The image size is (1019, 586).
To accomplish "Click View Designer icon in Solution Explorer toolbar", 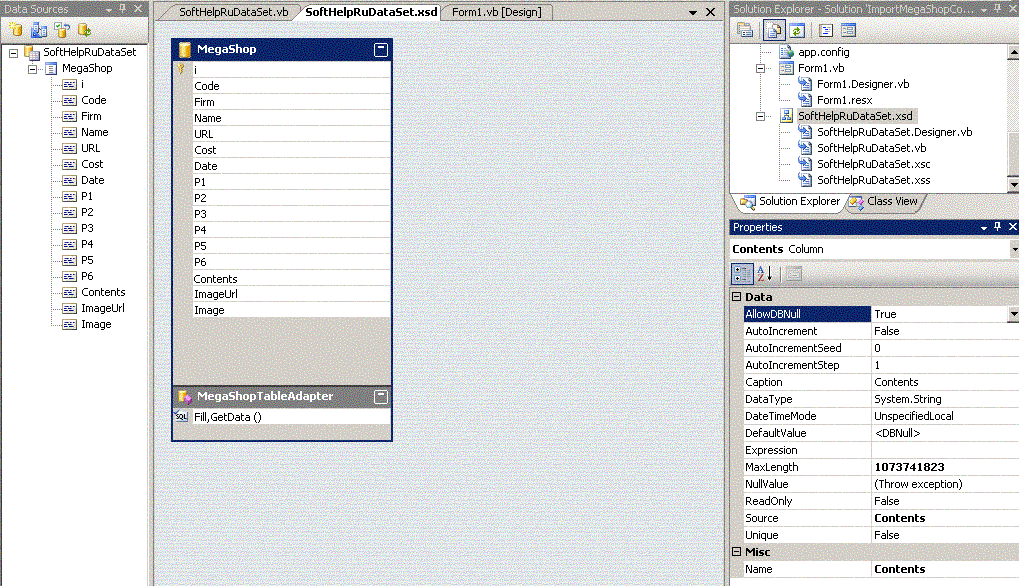I will 848,30.
